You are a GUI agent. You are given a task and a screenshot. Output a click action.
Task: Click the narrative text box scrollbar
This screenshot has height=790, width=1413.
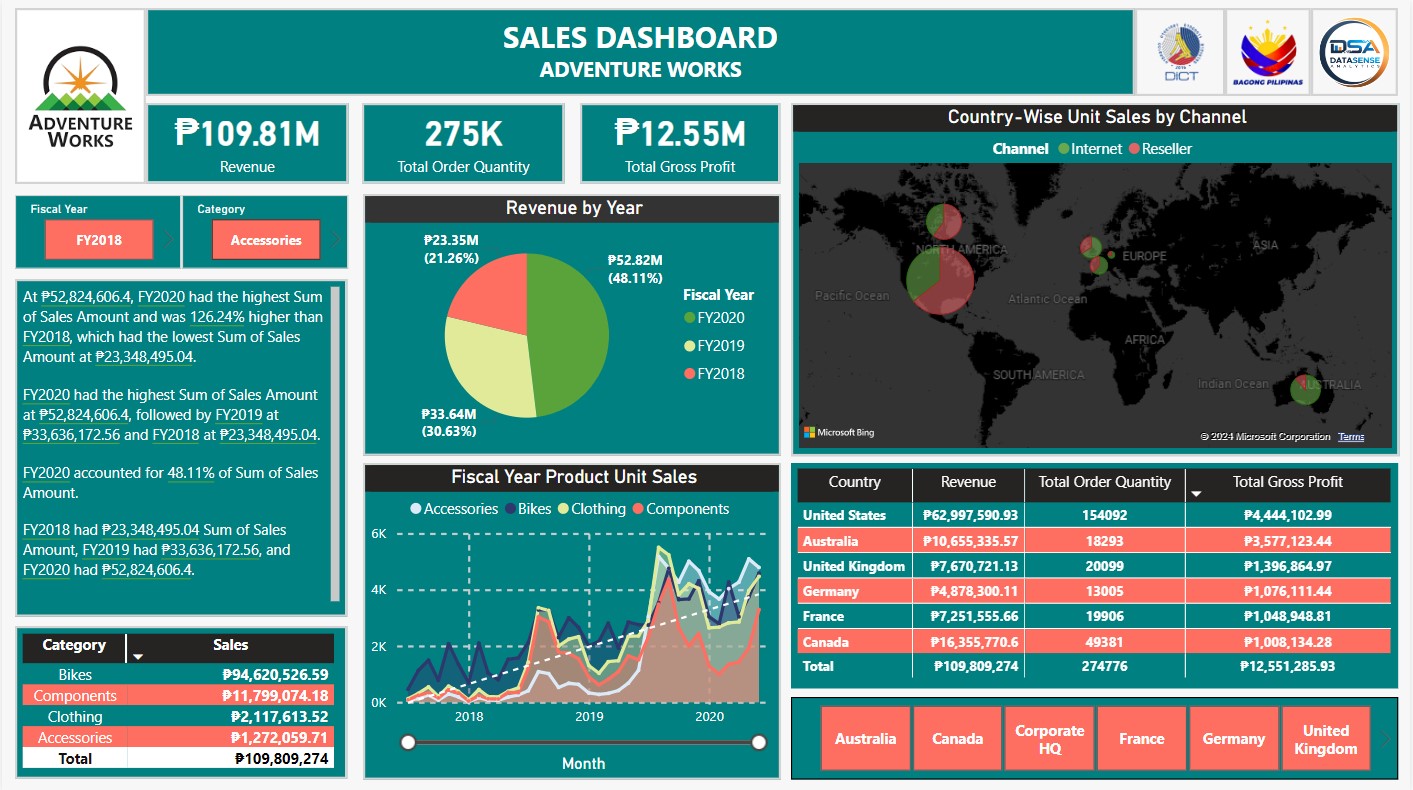point(336,444)
